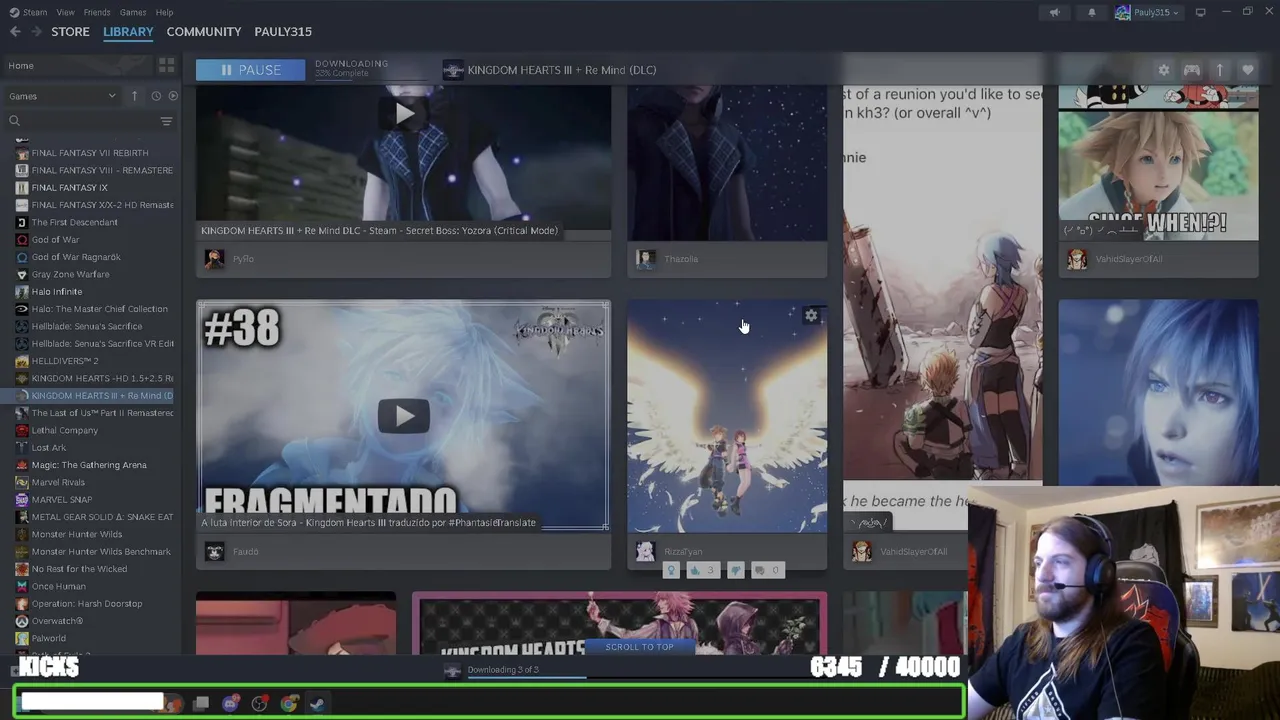Select Monster Hunter Wilds Benchmark in library
Screen dimensions: 1280x720
tap(101, 552)
